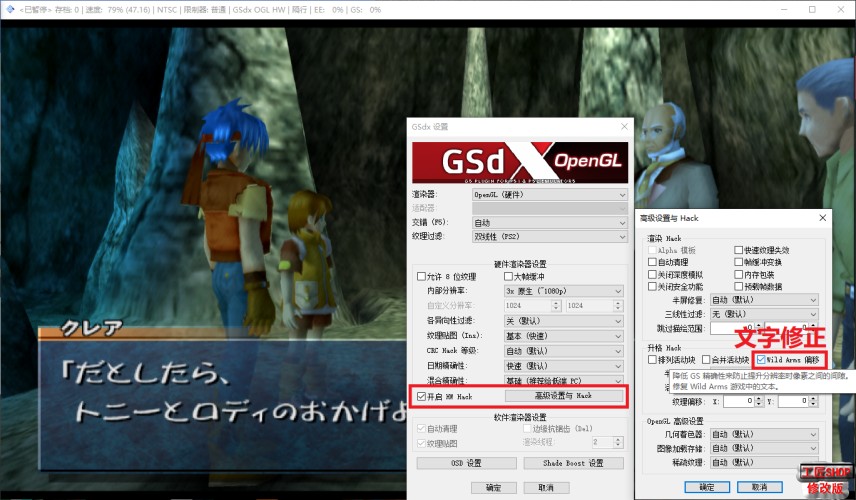Screen dimensions: 856x500
Task: Open the 渲染器 OpenGL (硬件) dropdown
Action: [549, 194]
